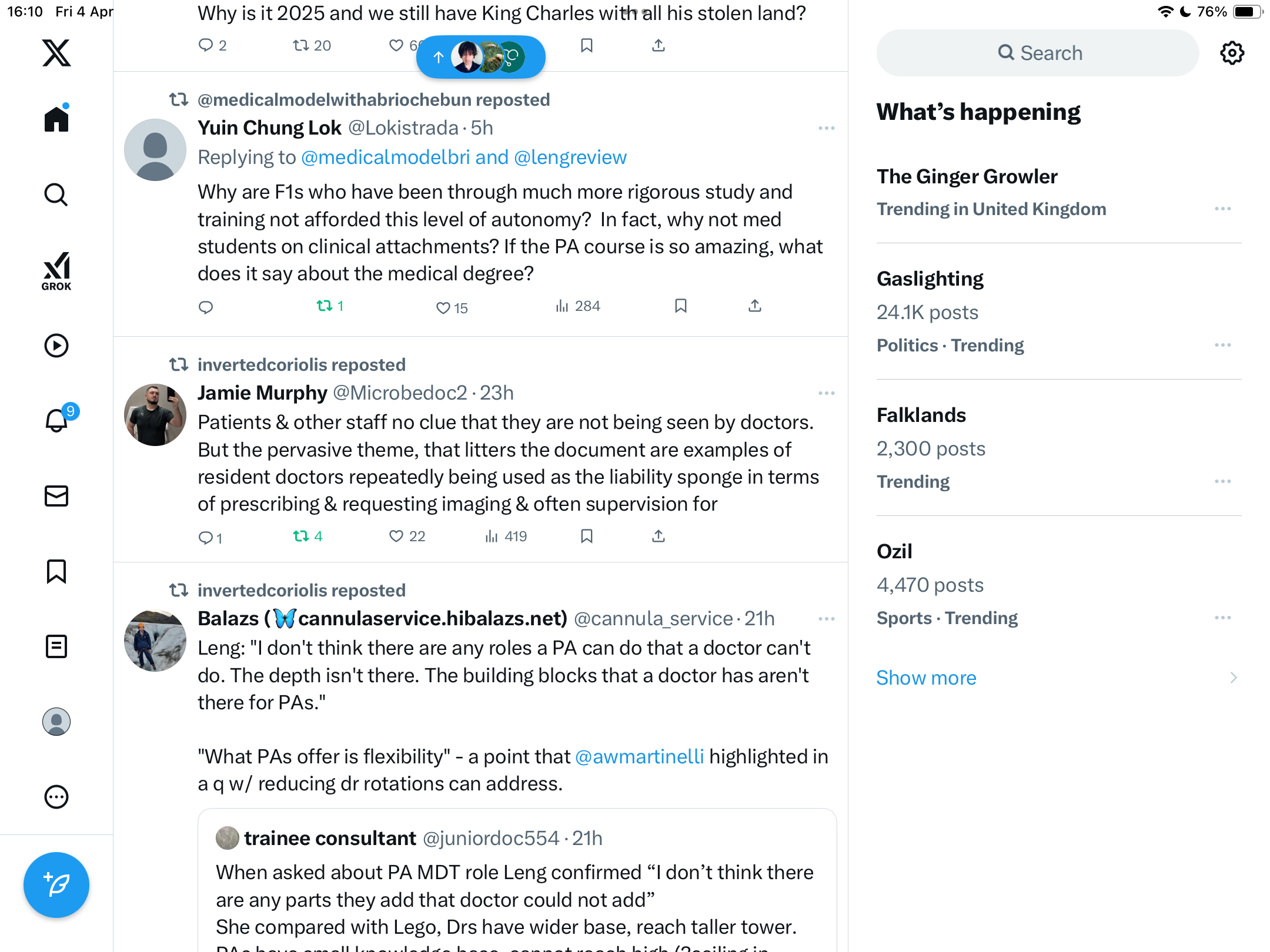Open the @awmartinelli mention link
The width and height of the screenshot is (1270, 952).
(x=639, y=756)
